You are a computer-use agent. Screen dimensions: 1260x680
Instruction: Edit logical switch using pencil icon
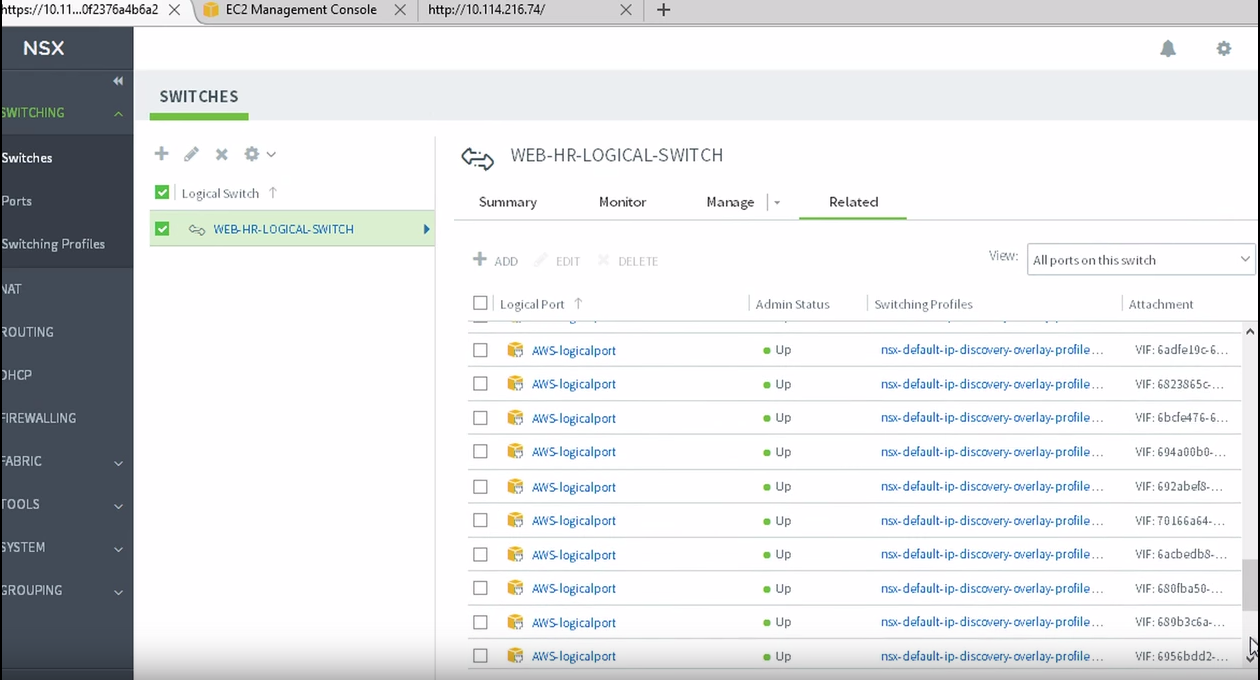coord(191,154)
